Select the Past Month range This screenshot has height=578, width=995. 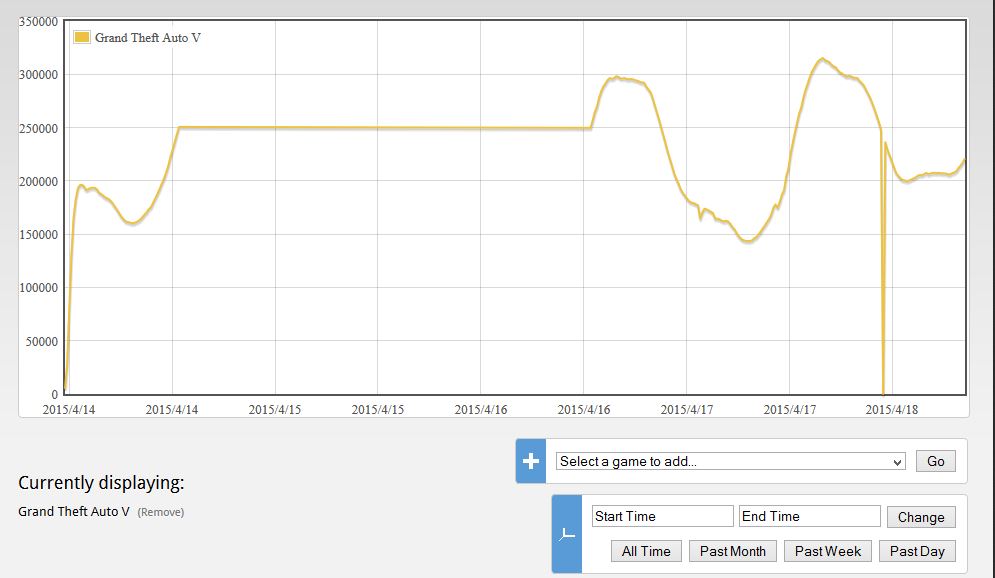[732, 551]
